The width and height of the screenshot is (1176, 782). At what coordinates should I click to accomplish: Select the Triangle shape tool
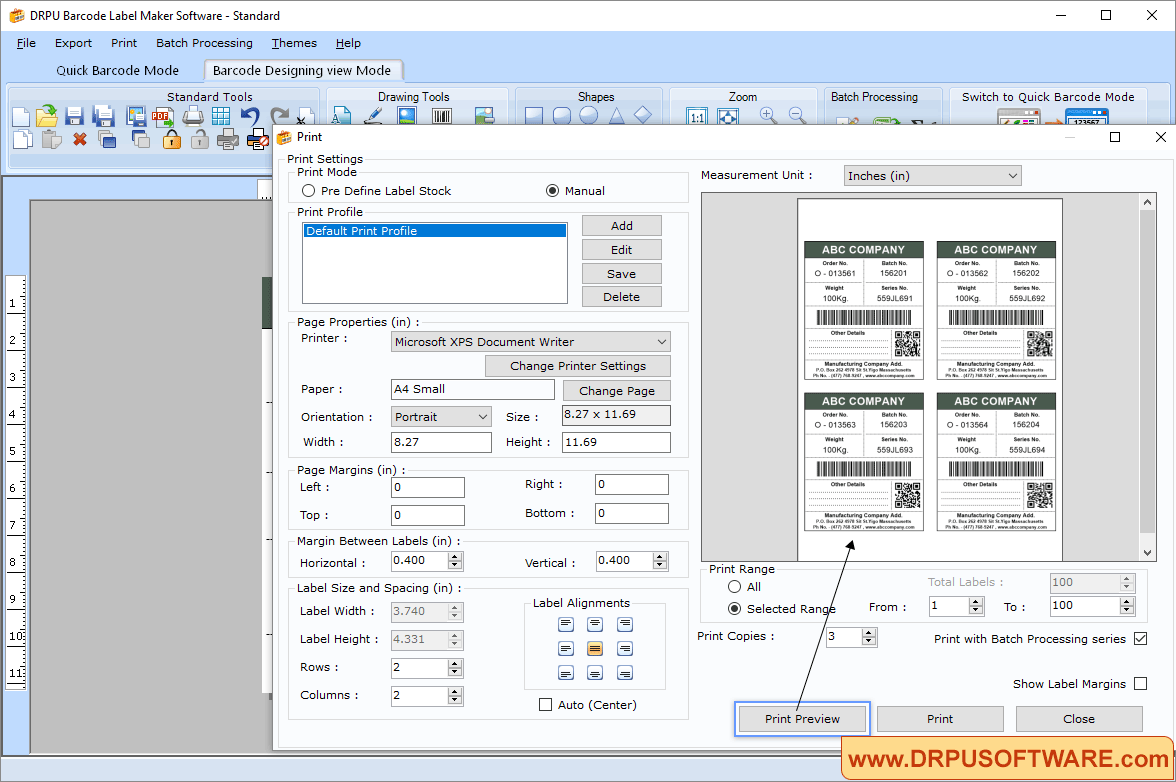pos(616,115)
